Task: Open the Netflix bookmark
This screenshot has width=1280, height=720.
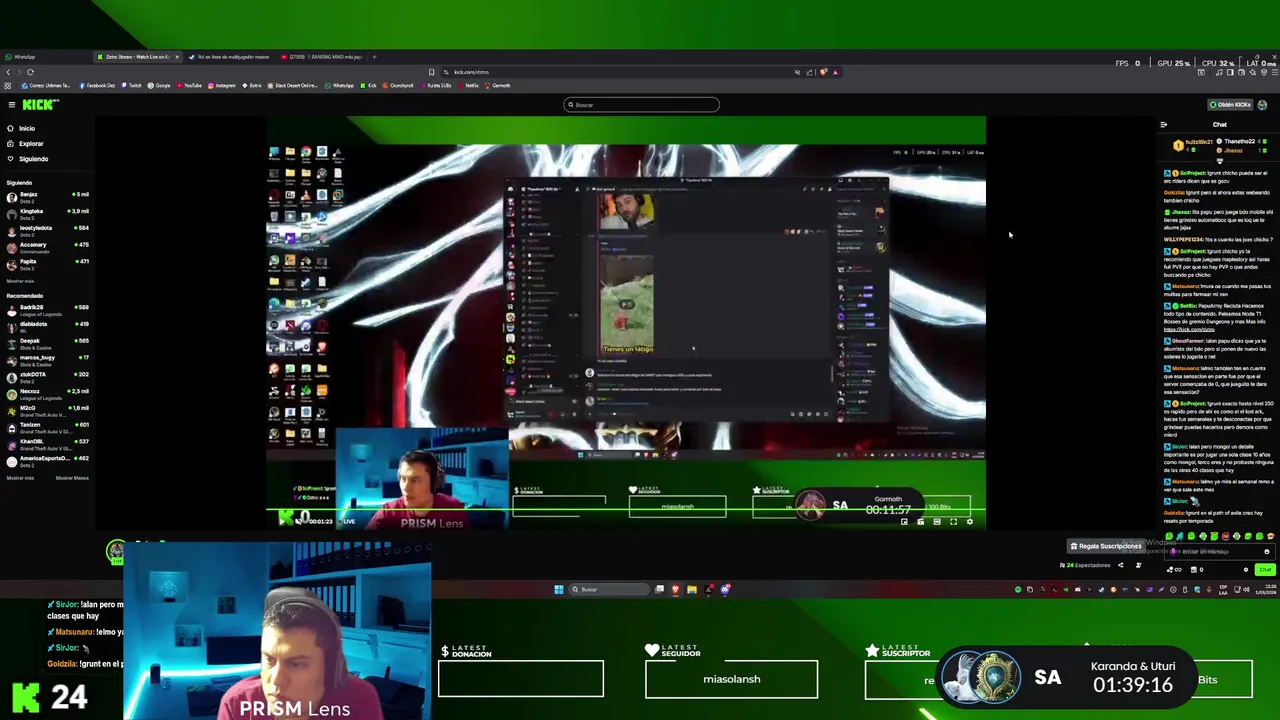Action: pos(468,85)
